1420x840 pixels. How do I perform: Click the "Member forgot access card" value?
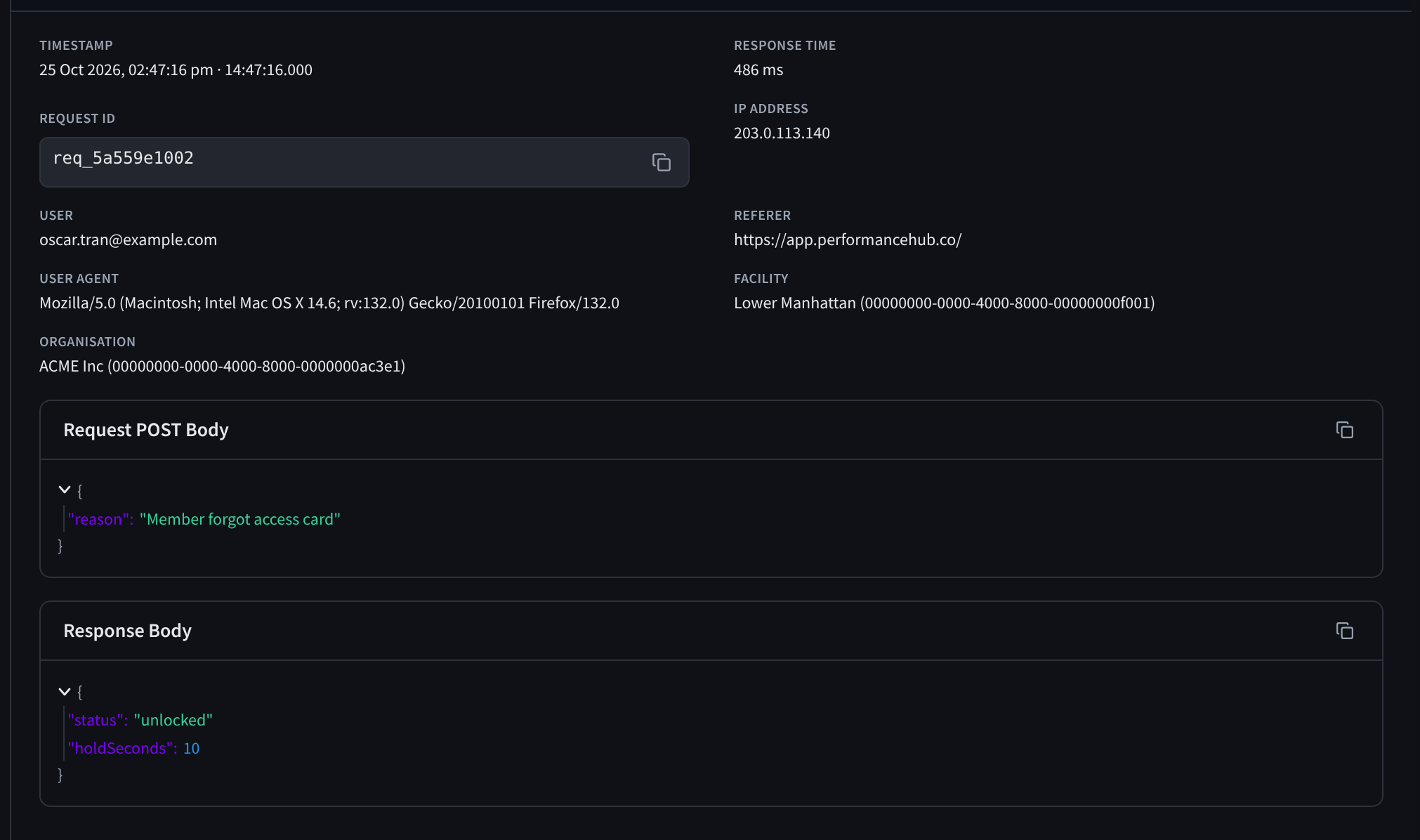[240, 519]
